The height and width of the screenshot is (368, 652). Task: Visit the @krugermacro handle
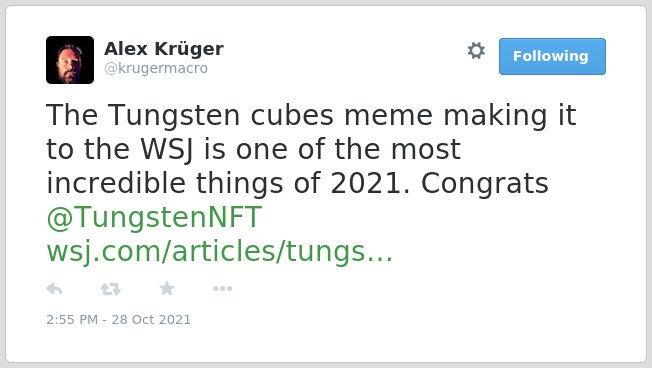(x=156, y=68)
